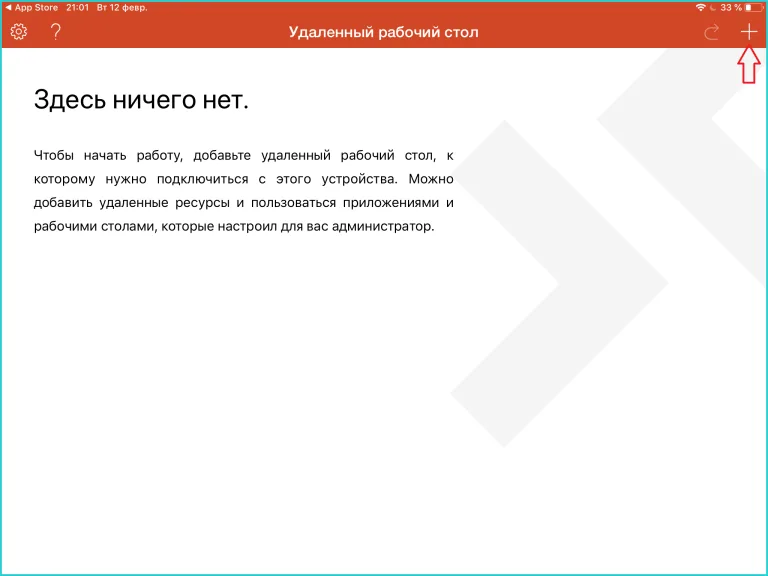Screen dimensions: 768x576
Task: Tap the greyed-out refresh arrow icon
Action: (711, 32)
